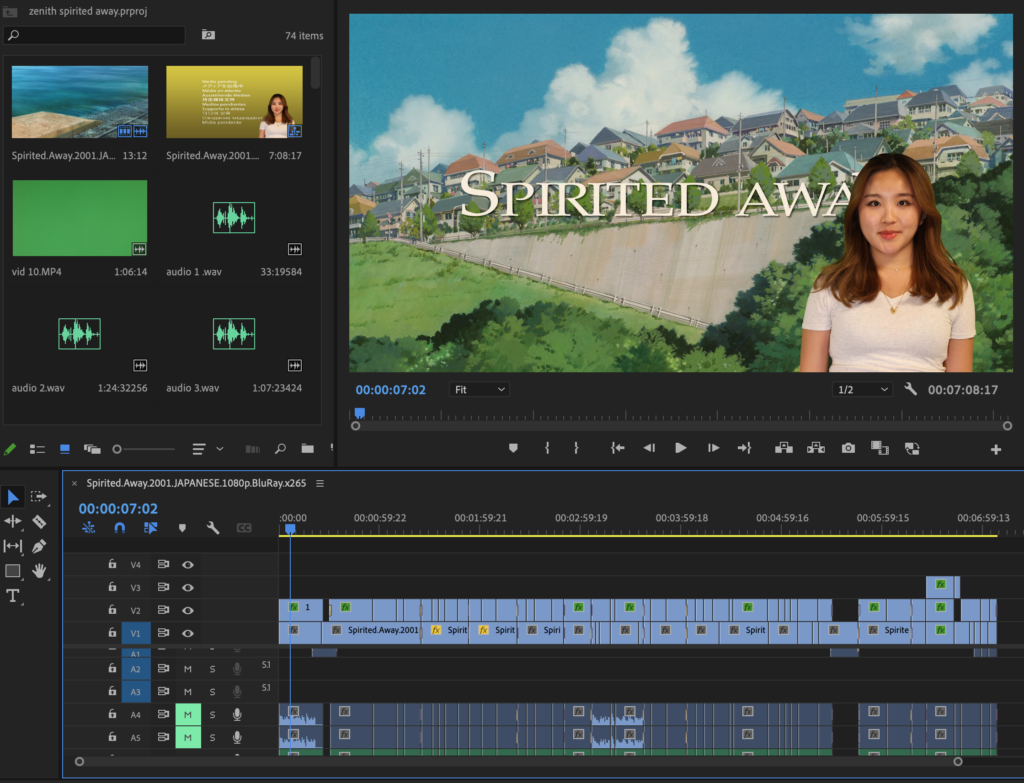
Task: Select the Selection tool arrow
Action: click(x=12, y=497)
